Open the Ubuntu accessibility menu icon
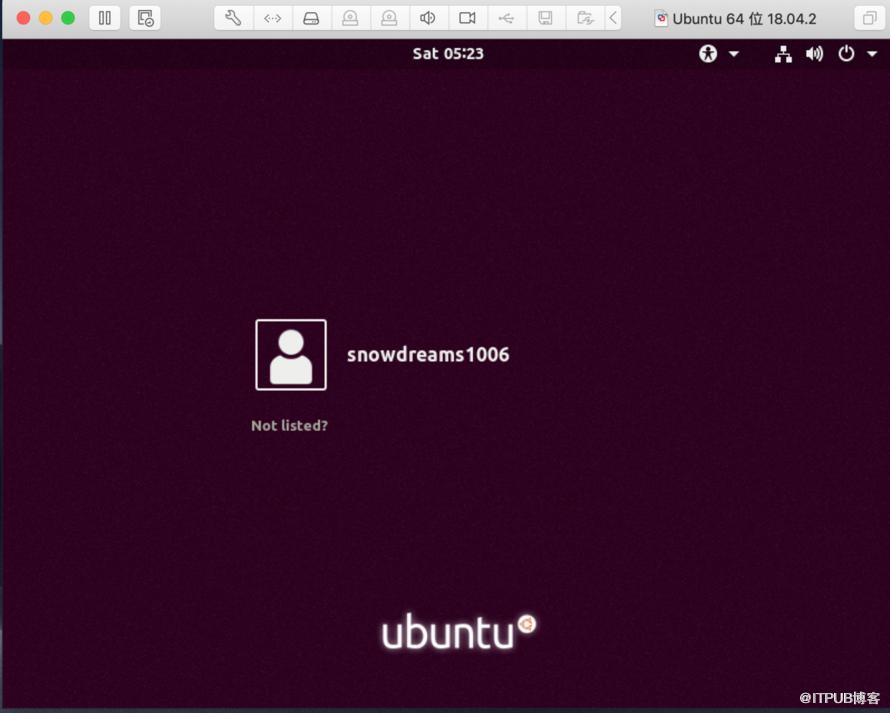Viewport: 890px width, 713px height. [x=708, y=54]
